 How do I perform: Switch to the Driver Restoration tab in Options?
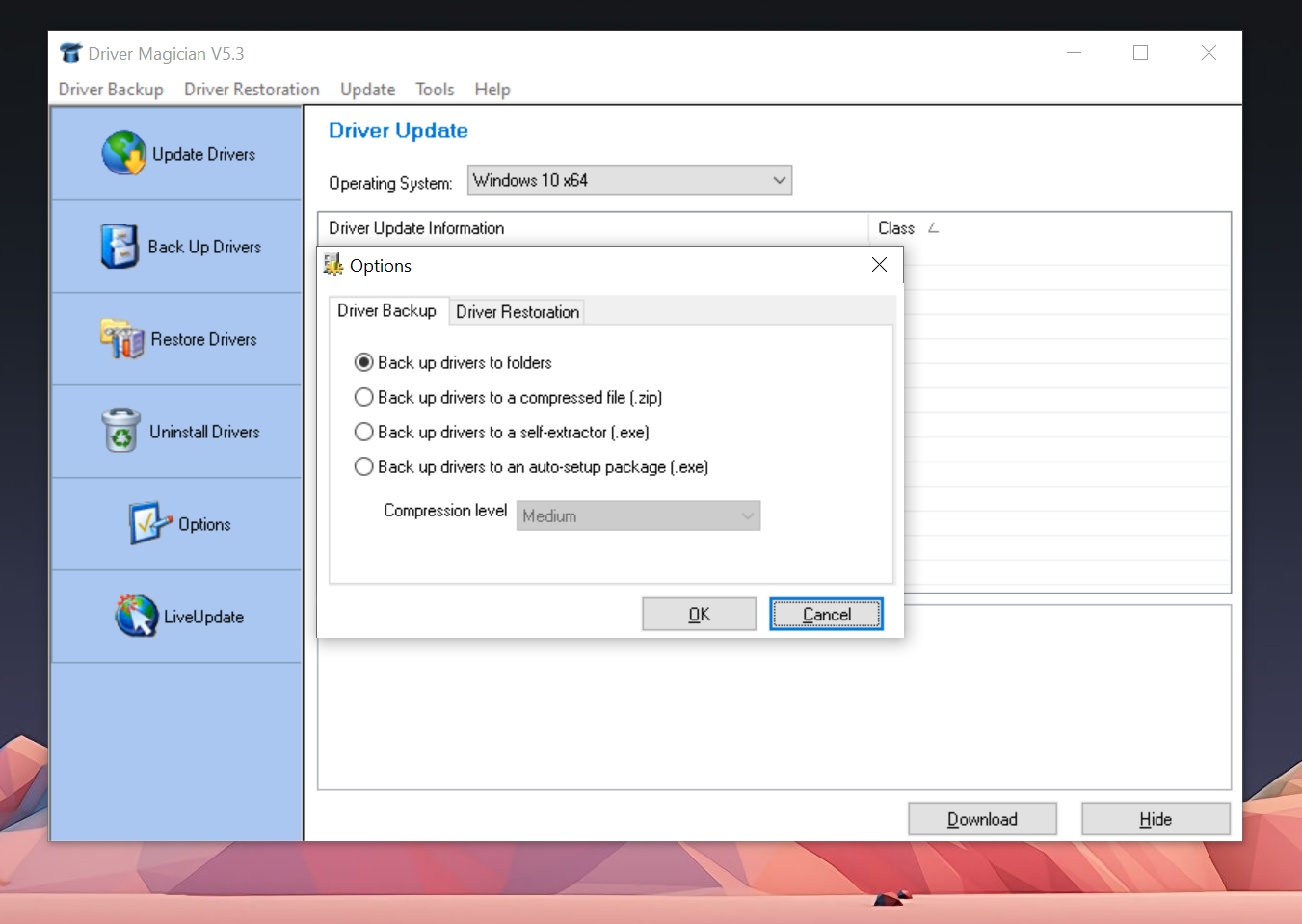pyautogui.click(x=518, y=312)
